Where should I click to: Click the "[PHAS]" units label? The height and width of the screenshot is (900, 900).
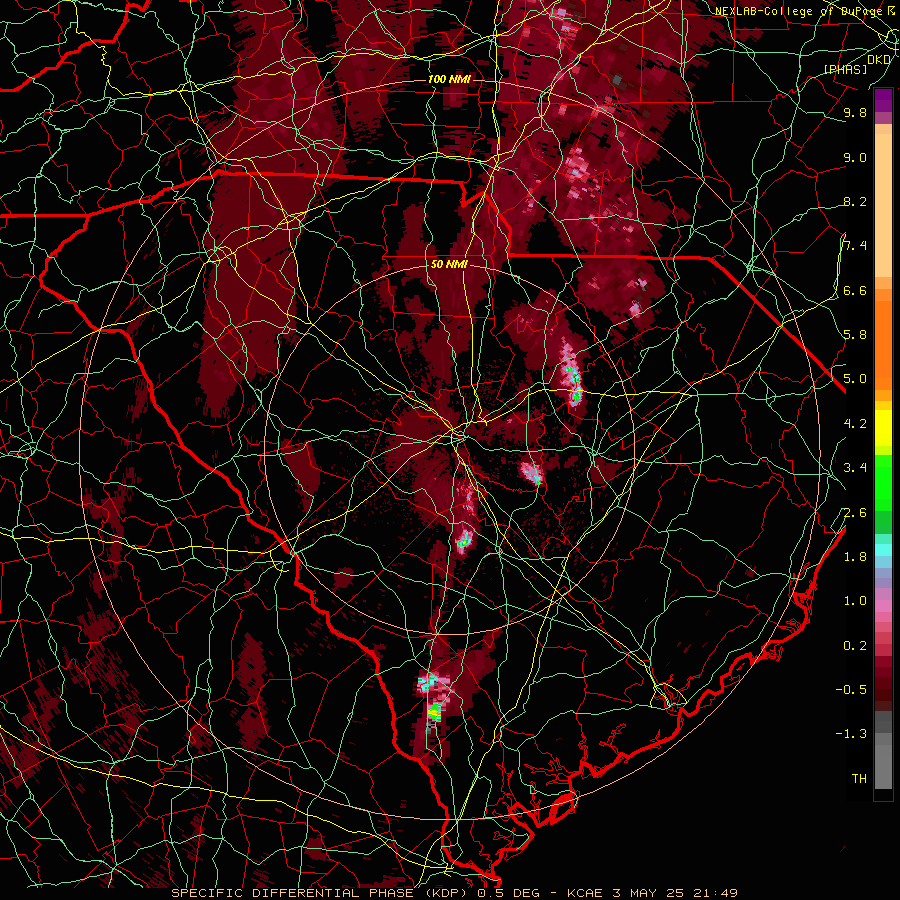(845, 69)
